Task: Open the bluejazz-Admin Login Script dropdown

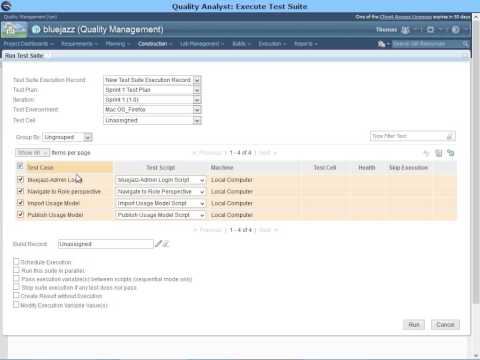Action: [161, 180]
